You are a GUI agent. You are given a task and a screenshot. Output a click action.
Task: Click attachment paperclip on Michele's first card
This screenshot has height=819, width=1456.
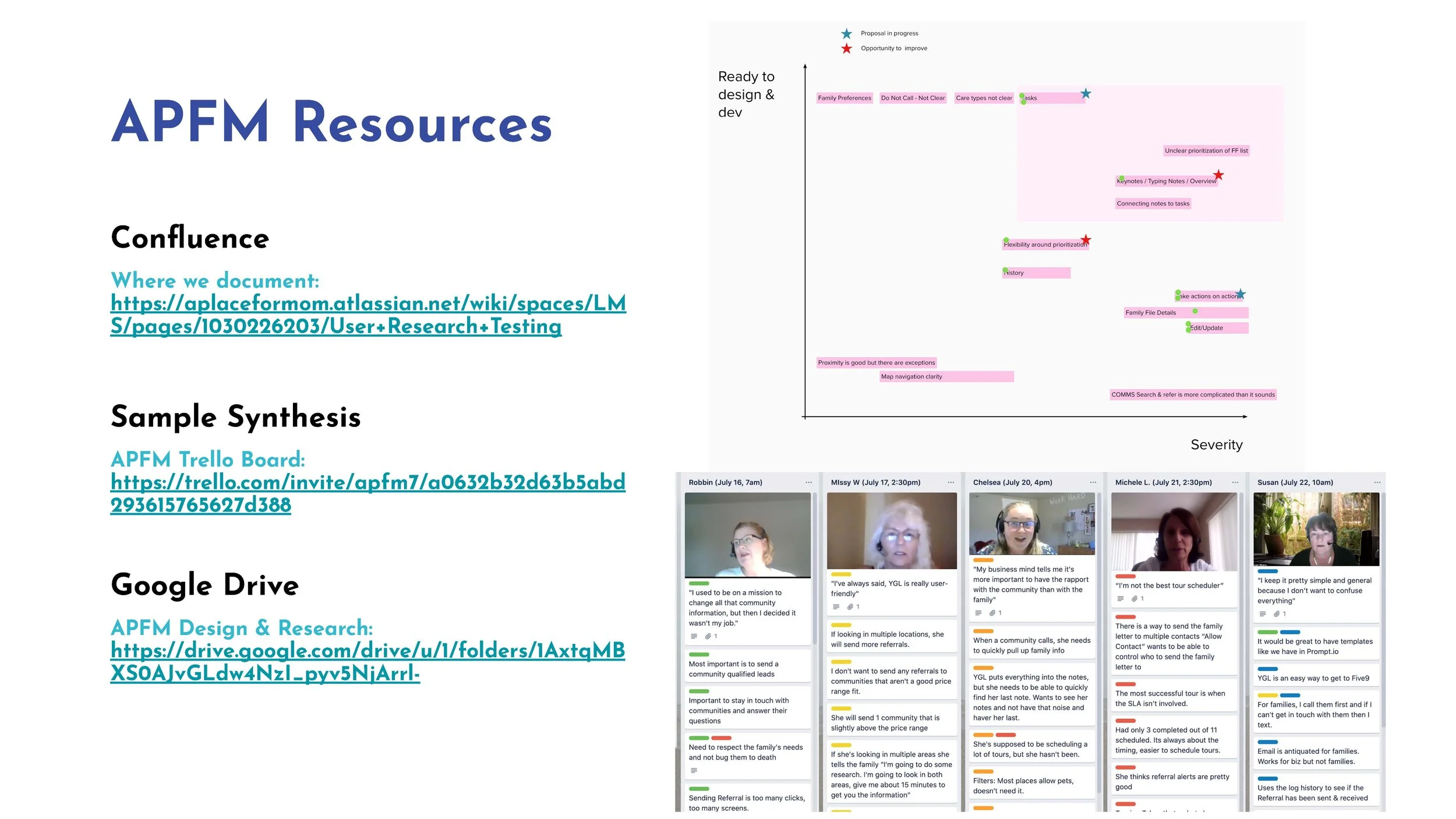coord(1135,599)
